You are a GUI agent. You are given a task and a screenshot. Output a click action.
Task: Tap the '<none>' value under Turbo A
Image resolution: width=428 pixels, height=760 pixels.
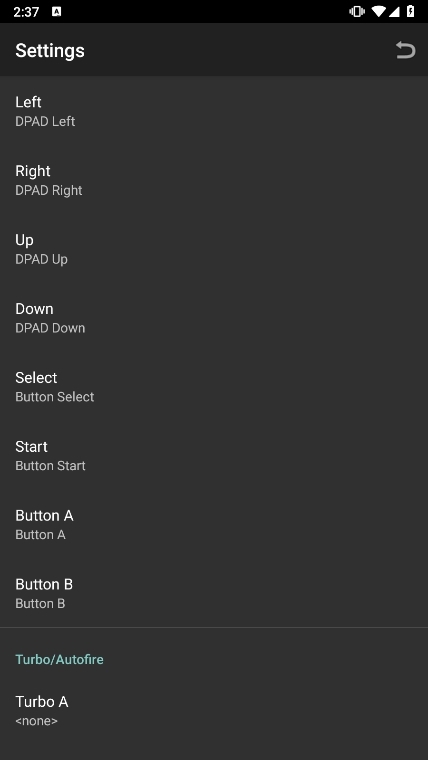(36, 721)
